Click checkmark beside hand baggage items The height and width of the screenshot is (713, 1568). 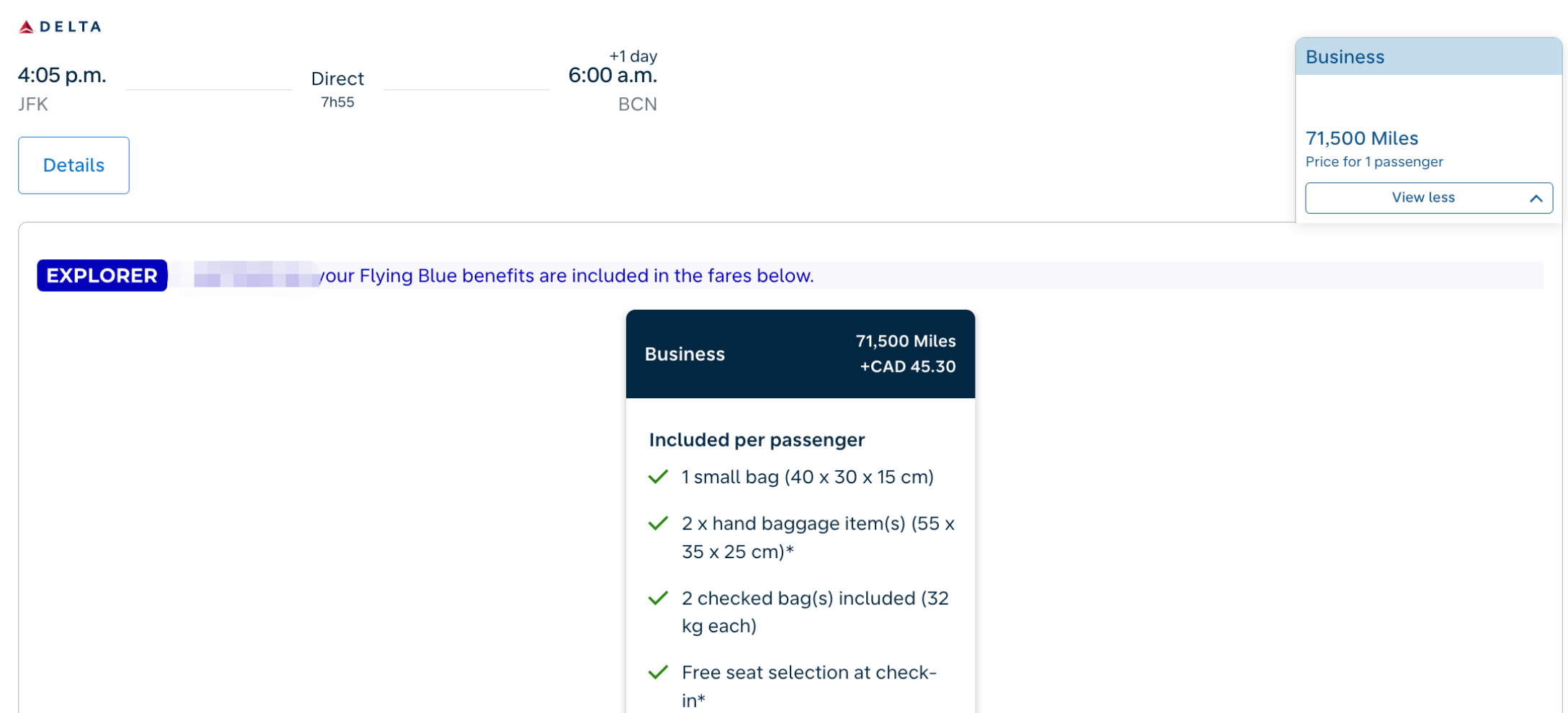(x=658, y=524)
